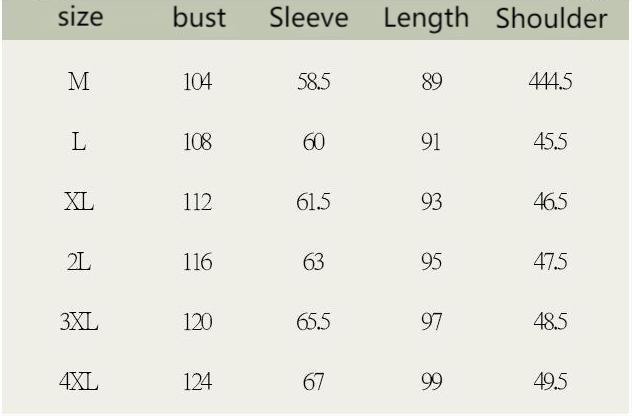Select the 4XL size row label
This screenshot has height=416, width=632.
point(79,381)
